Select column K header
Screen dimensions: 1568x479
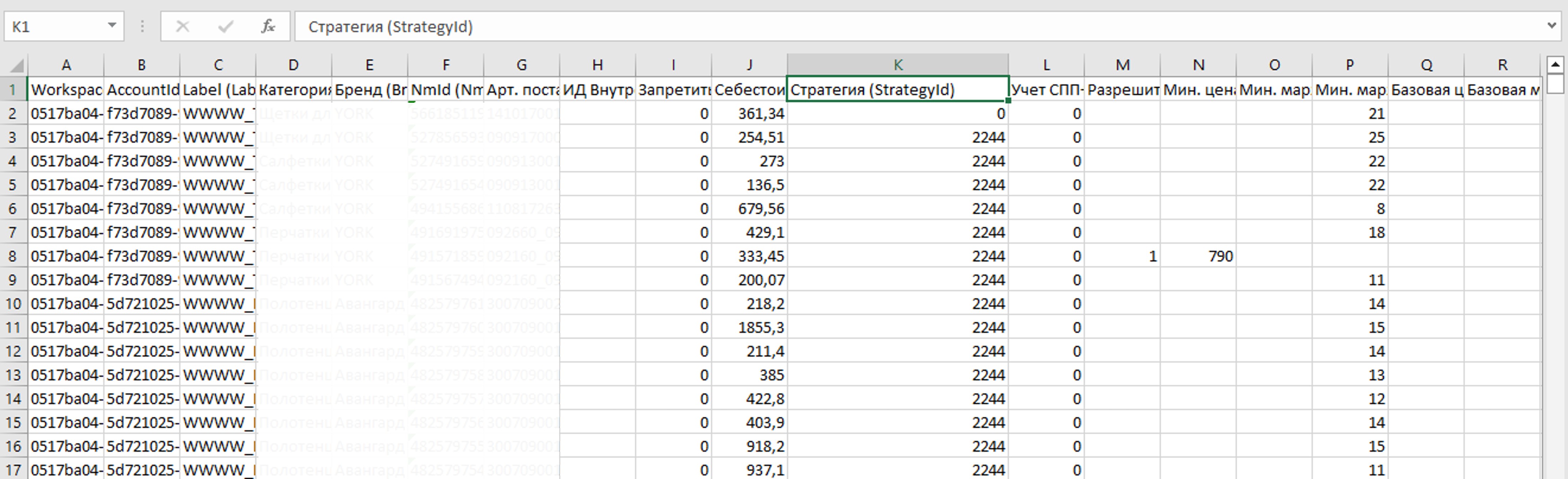897,65
